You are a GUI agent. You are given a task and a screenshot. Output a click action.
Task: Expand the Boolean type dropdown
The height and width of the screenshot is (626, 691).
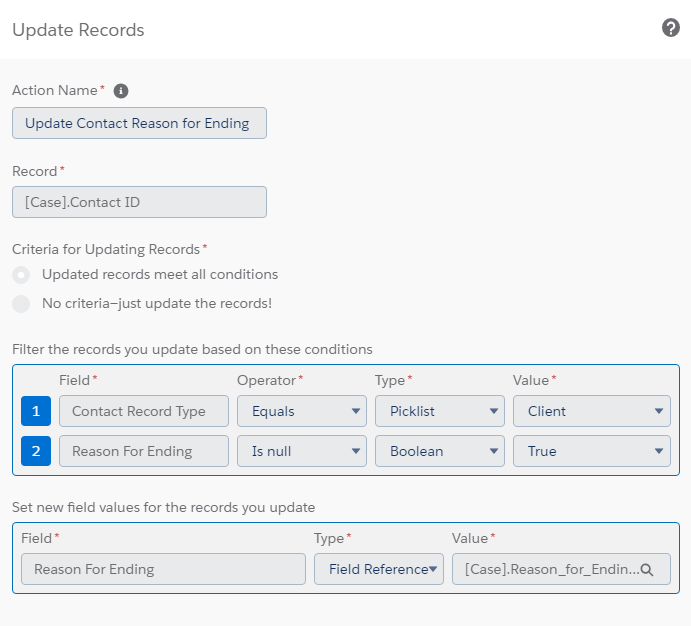click(x=440, y=451)
